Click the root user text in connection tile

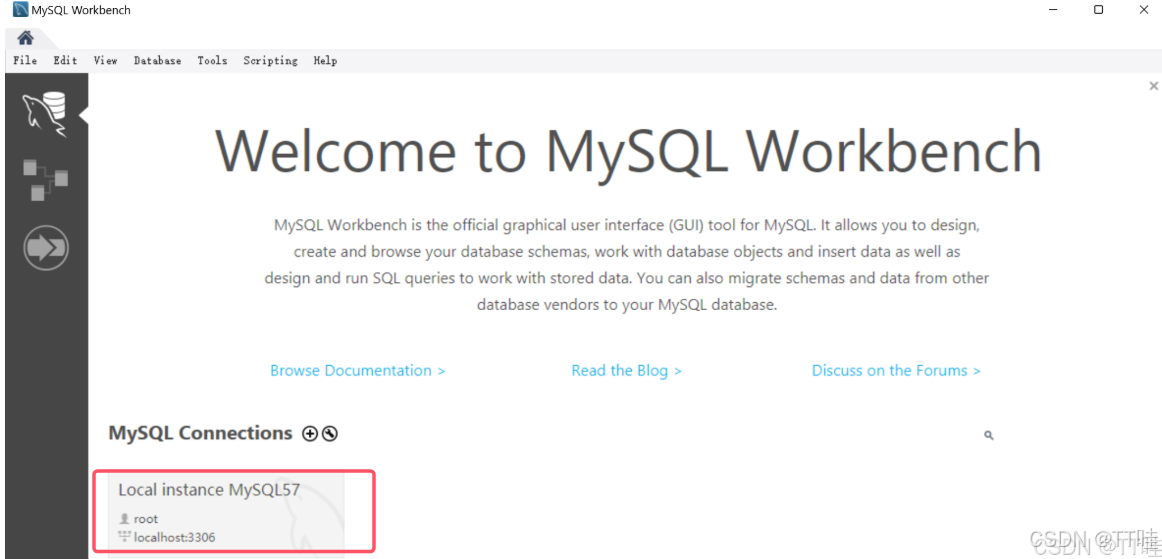(146, 519)
